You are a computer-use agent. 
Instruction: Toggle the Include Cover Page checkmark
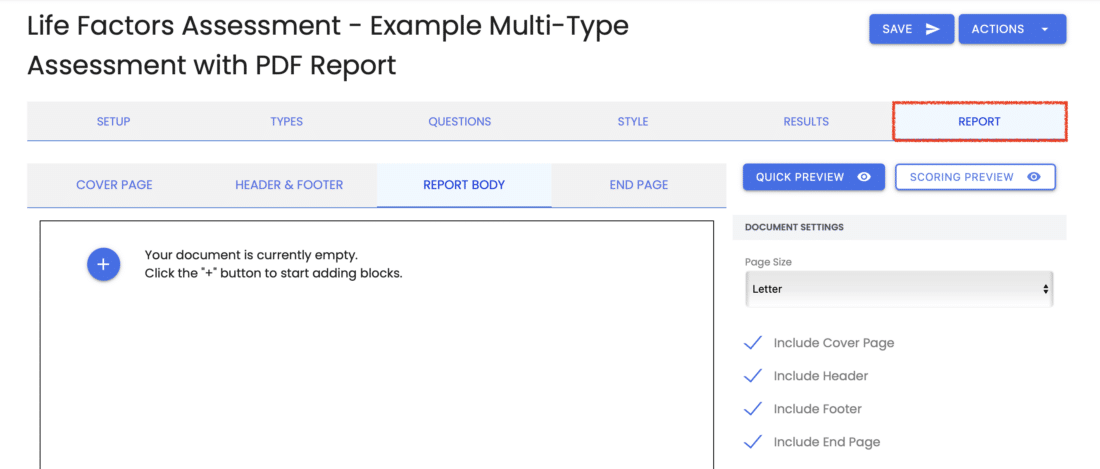pos(753,343)
